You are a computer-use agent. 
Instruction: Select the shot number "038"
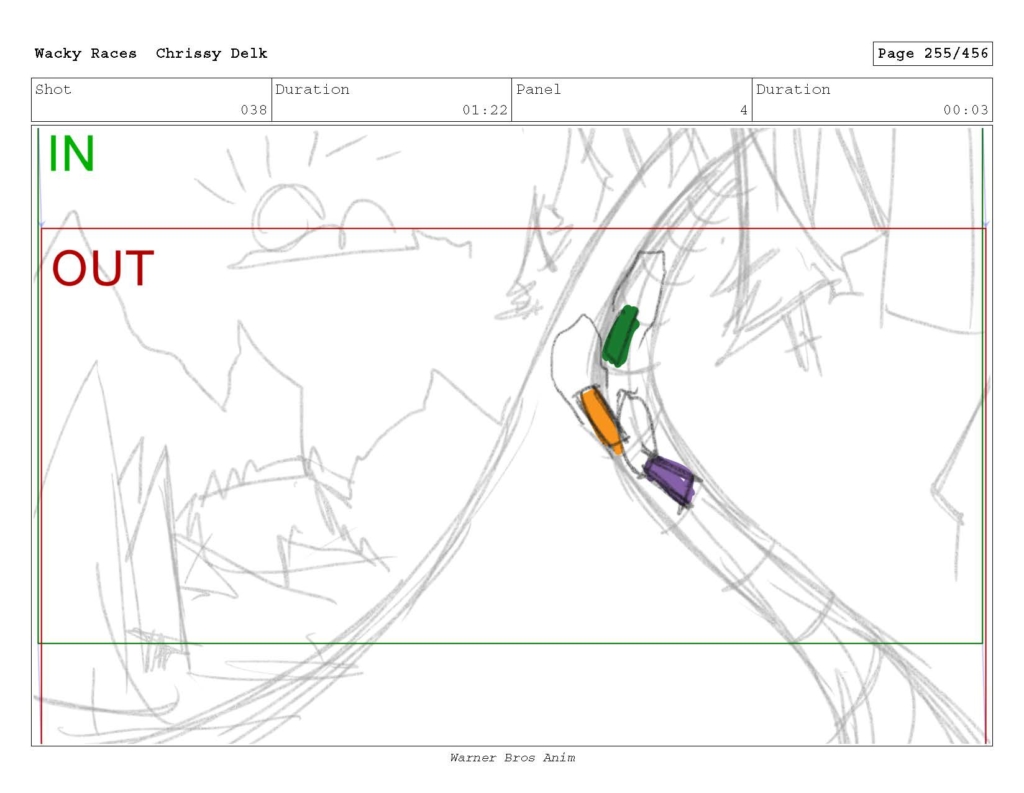click(x=253, y=110)
